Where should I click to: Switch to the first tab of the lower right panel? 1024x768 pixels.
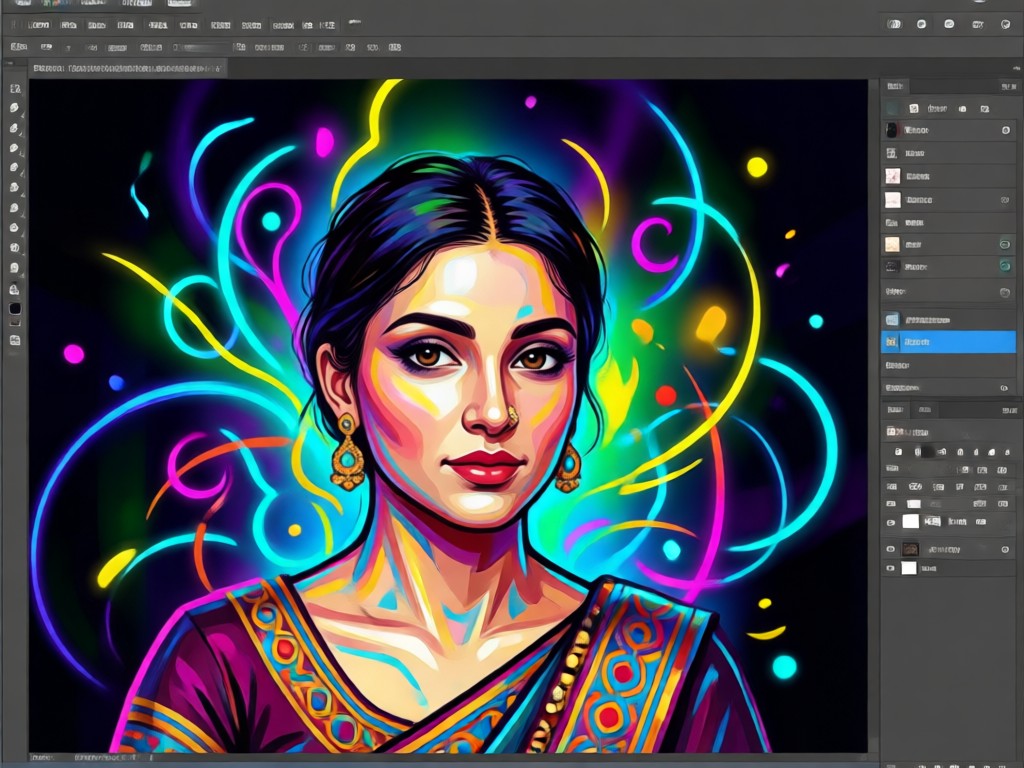(x=895, y=409)
